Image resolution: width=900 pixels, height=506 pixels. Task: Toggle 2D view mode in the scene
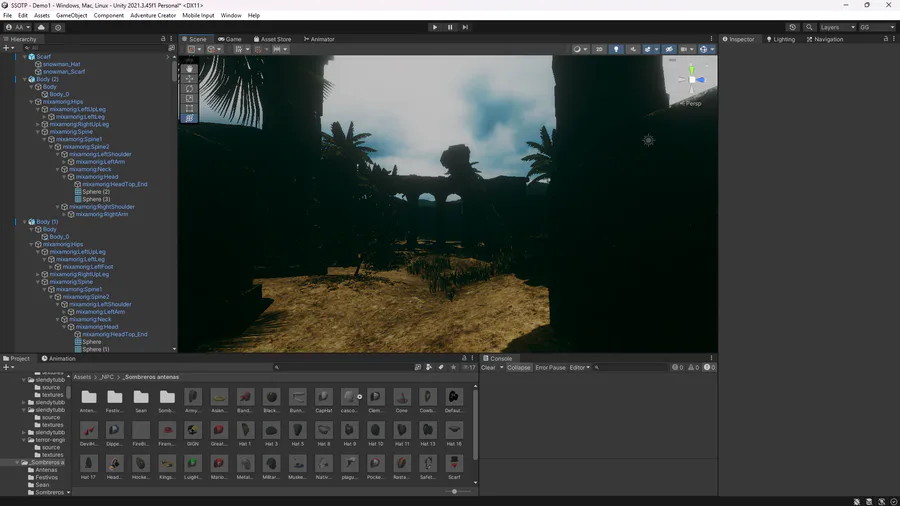(x=600, y=49)
